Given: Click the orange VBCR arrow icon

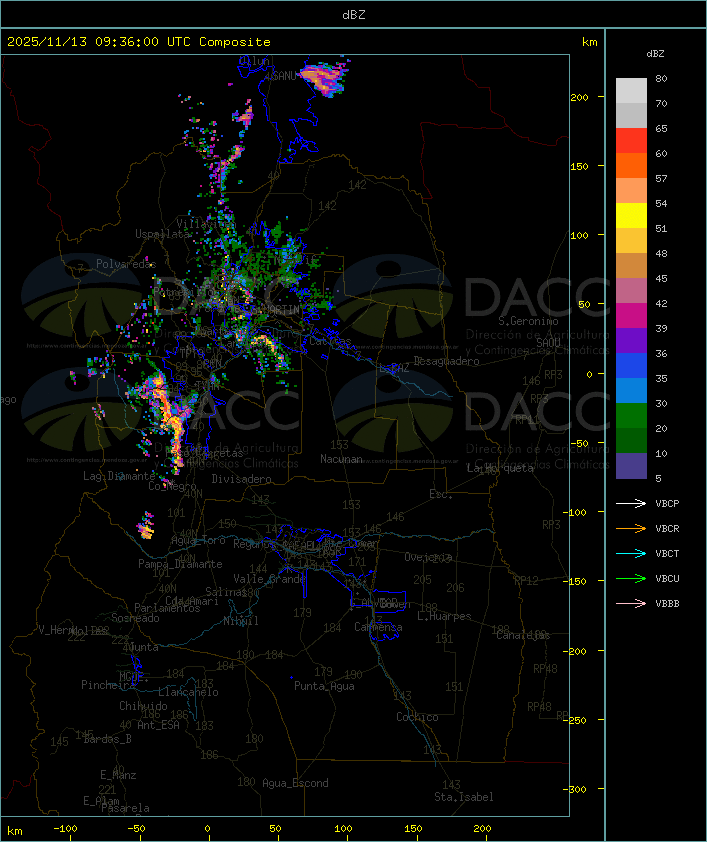Looking at the screenshot, I should pos(631,528).
